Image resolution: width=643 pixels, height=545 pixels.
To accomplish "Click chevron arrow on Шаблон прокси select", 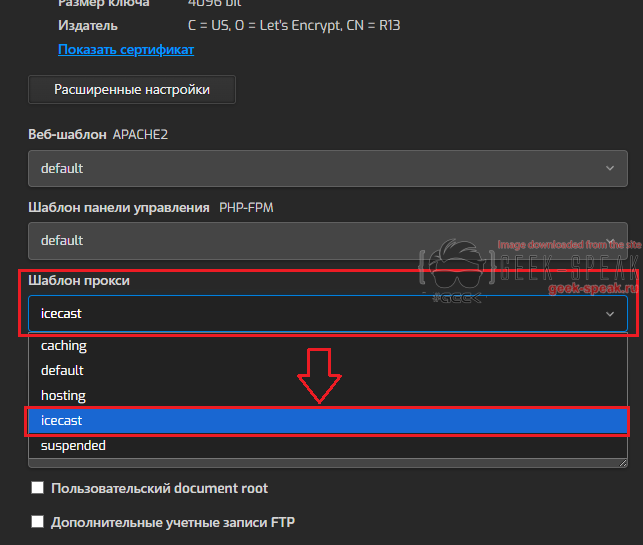I will [x=610, y=313].
